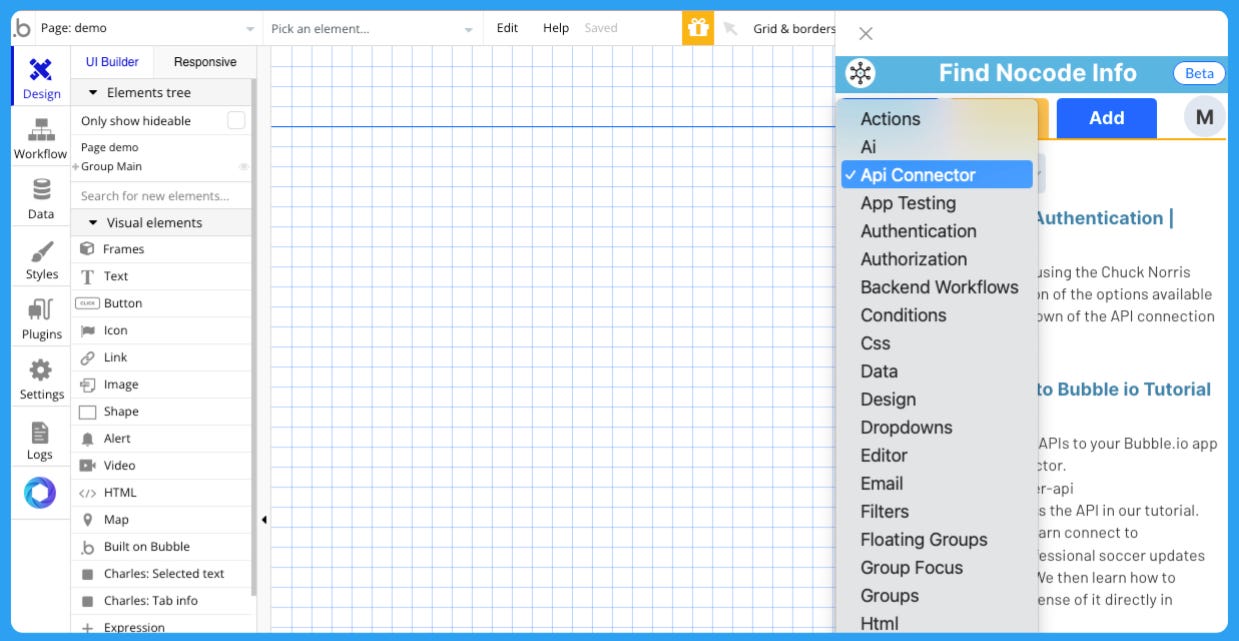Screen dimensions: 1239x641
Task: Open Grid & borders options
Action: (x=794, y=28)
